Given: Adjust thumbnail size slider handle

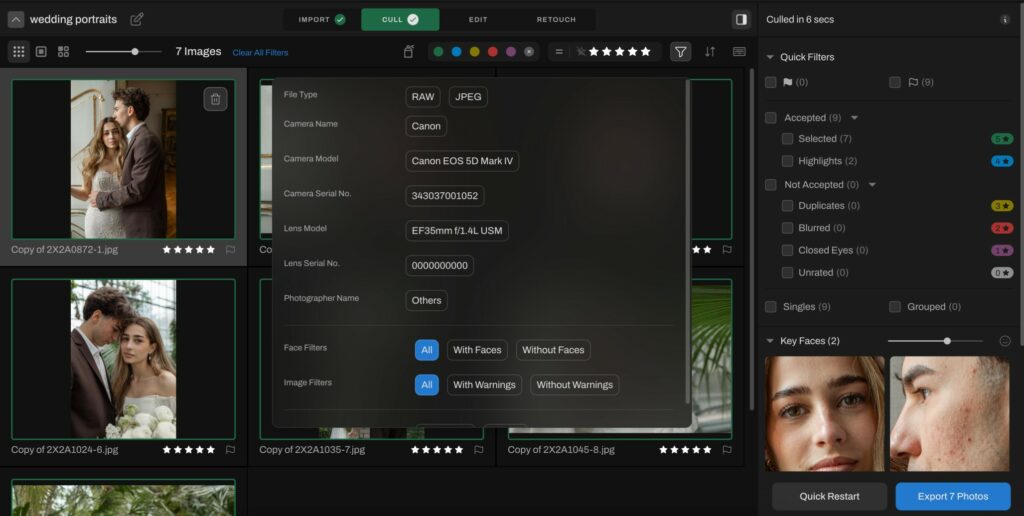Looking at the screenshot, I should click(135, 52).
